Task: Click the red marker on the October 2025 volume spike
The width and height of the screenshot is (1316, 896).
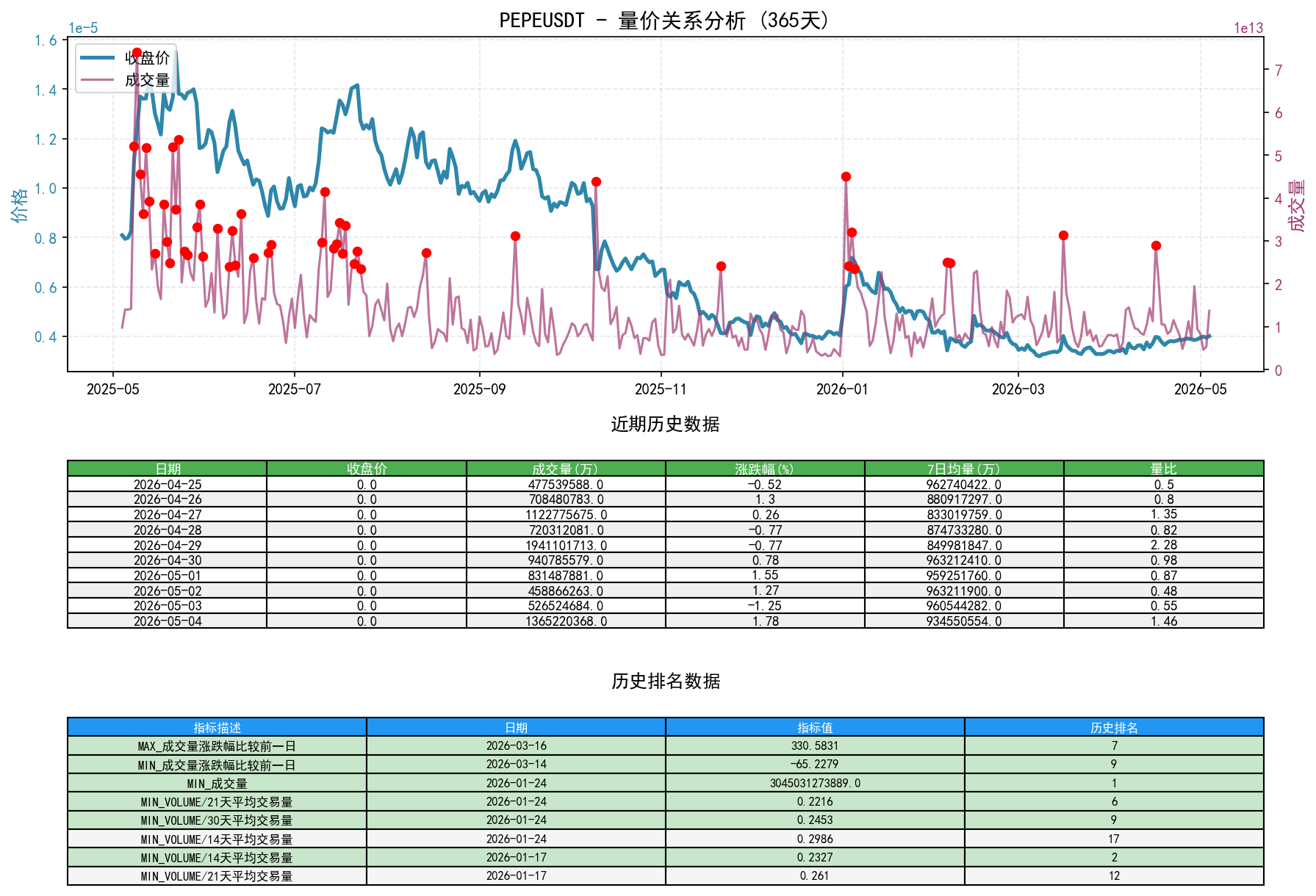Action: pos(596,181)
